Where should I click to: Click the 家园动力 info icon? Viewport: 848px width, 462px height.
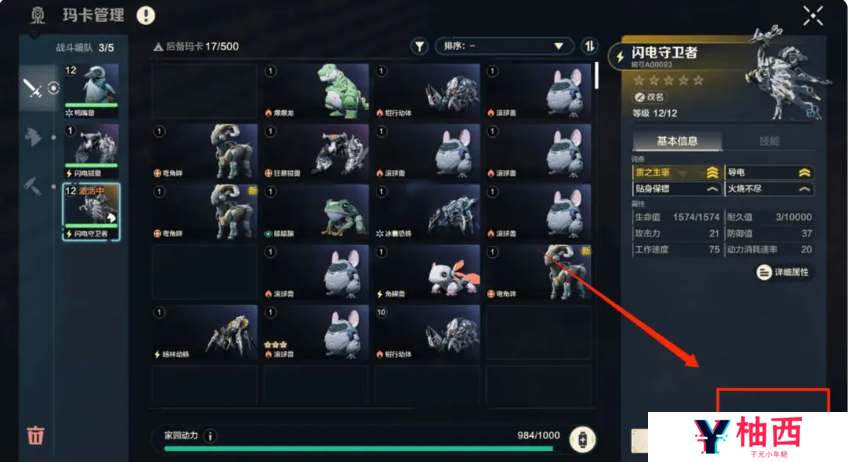pos(210,436)
